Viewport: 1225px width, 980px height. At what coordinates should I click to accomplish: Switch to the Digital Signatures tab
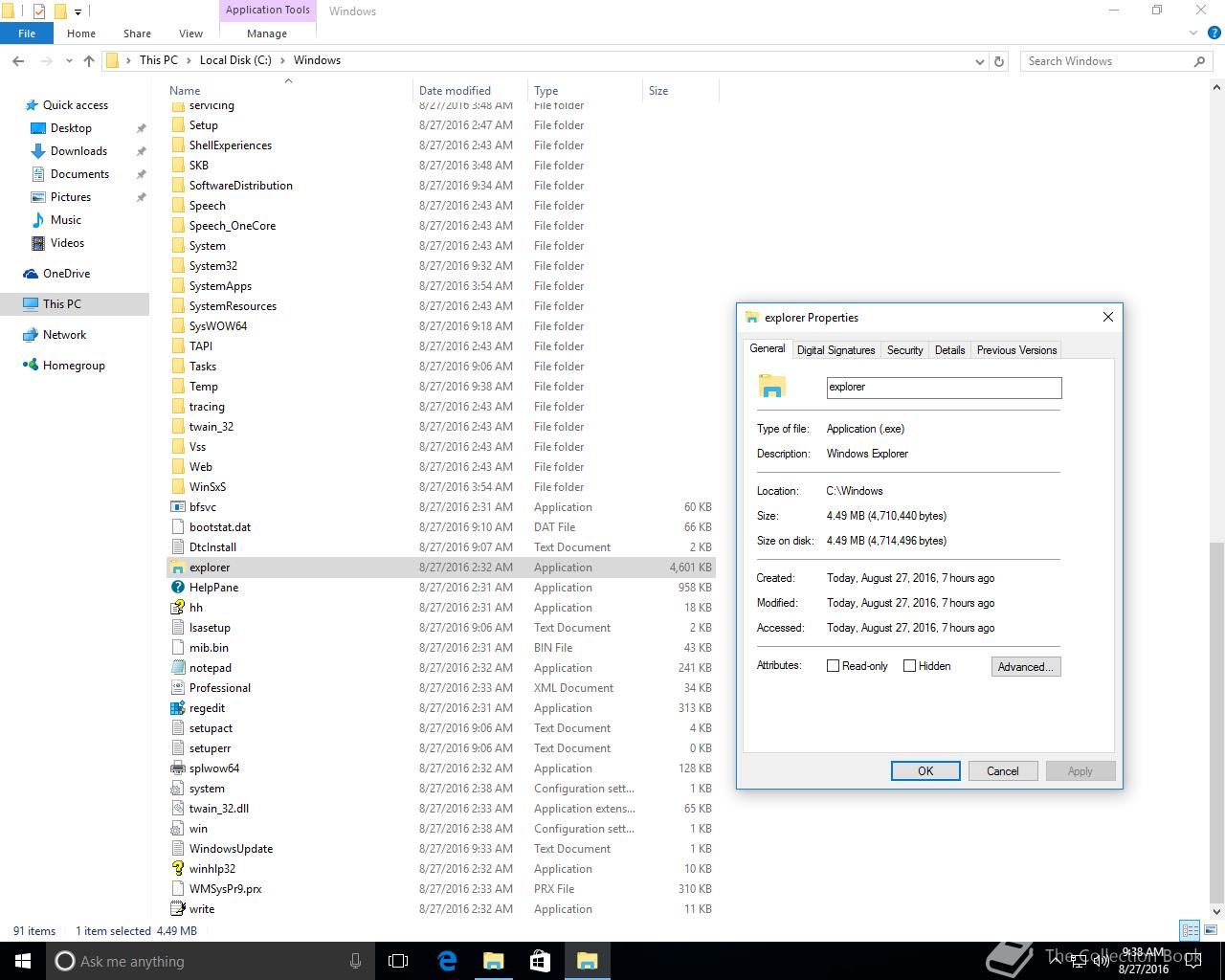(835, 350)
